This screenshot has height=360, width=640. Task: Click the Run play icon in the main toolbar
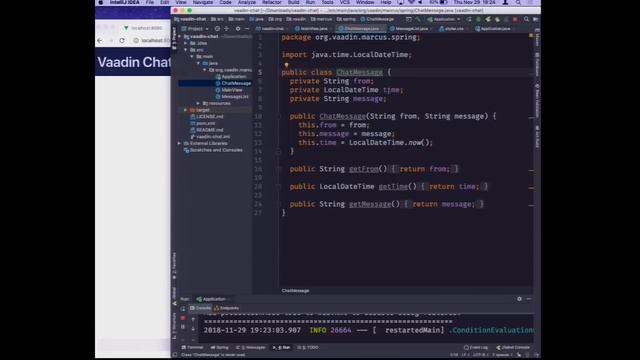[x=469, y=19]
